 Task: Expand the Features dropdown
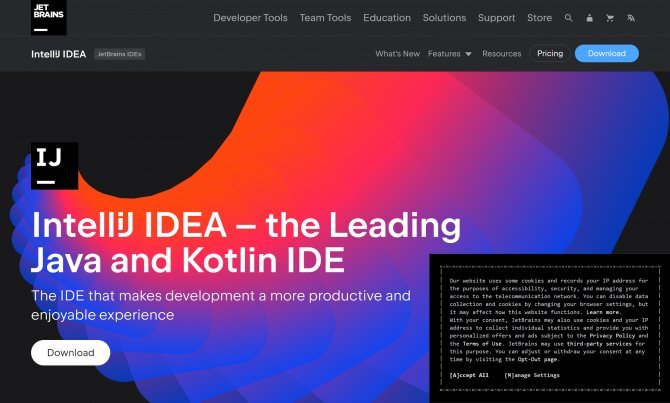[x=450, y=54]
